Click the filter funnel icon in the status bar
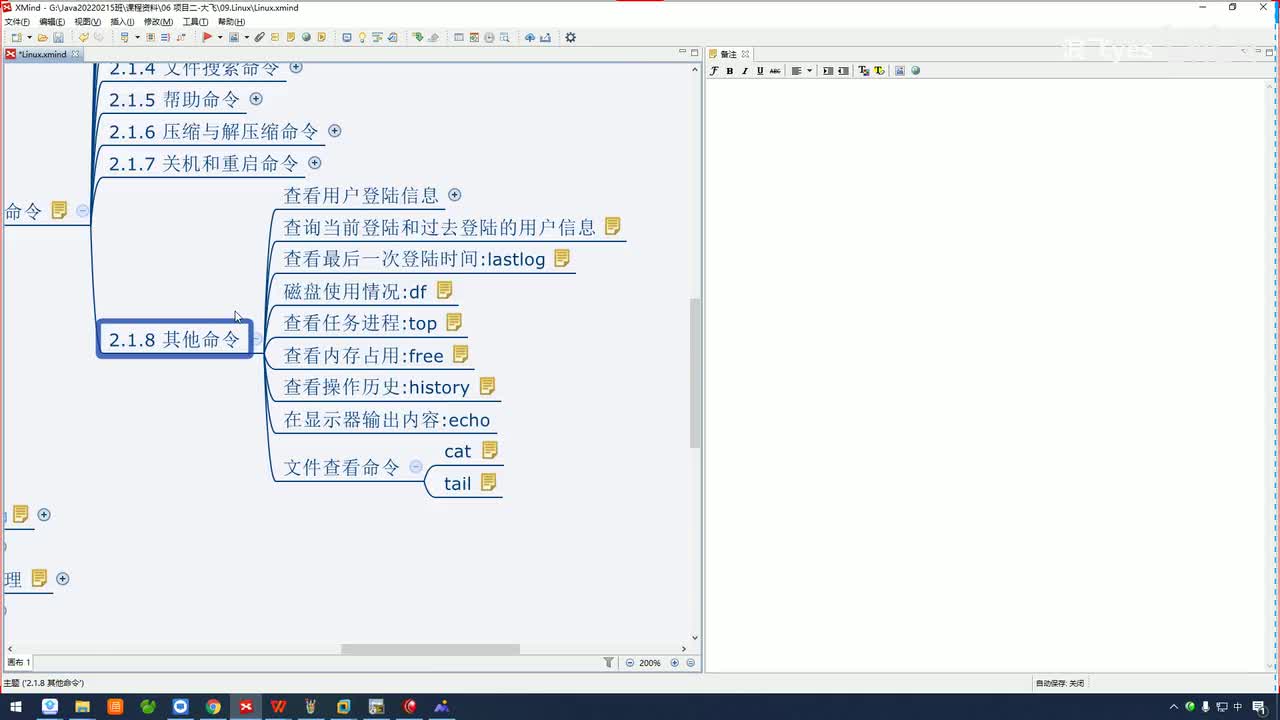Image resolution: width=1280 pixels, height=720 pixels. pos(609,662)
